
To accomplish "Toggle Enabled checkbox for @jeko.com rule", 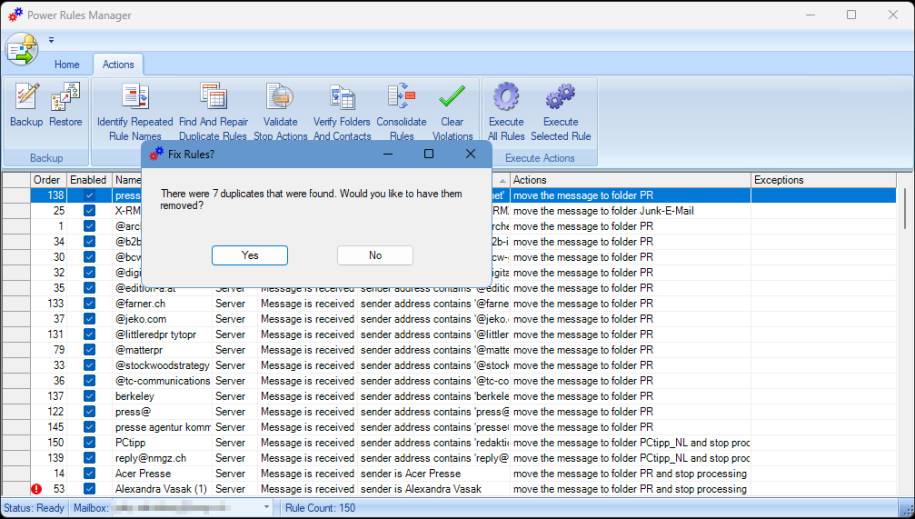I will coord(89,319).
